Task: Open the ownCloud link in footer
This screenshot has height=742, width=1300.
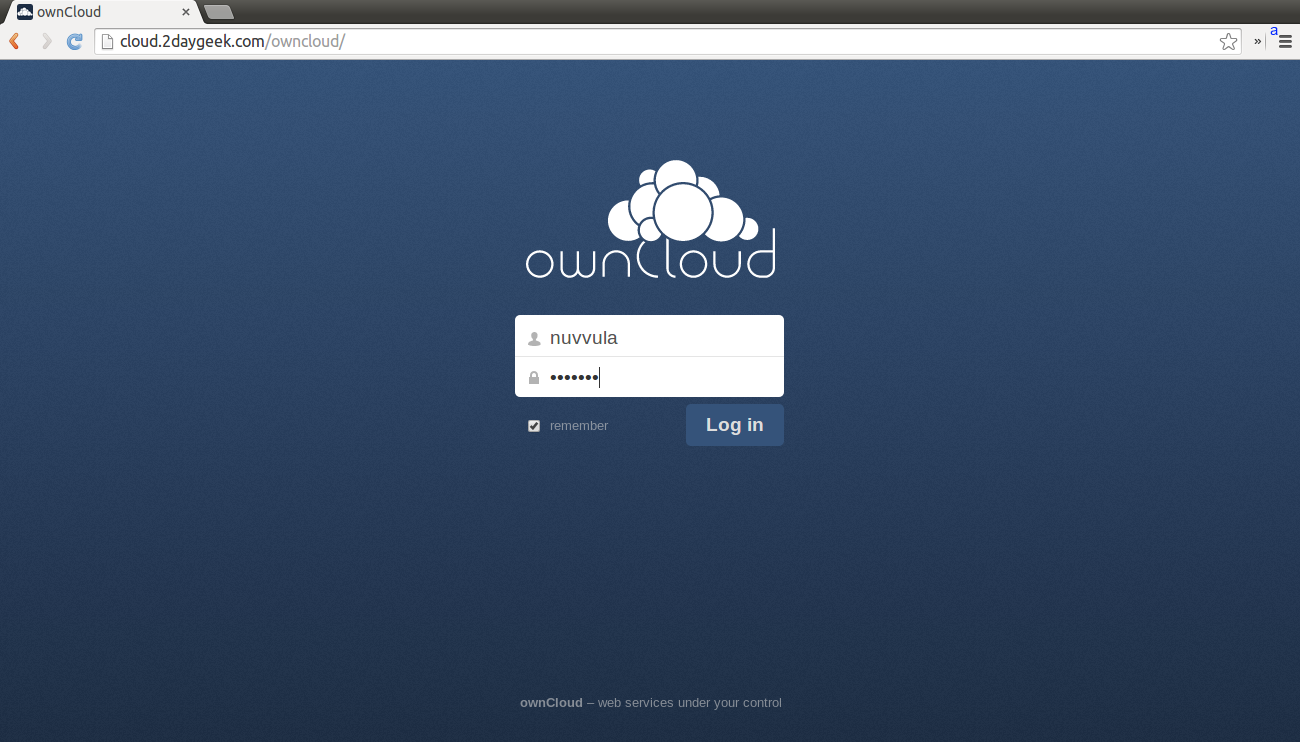Action: pos(551,703)
